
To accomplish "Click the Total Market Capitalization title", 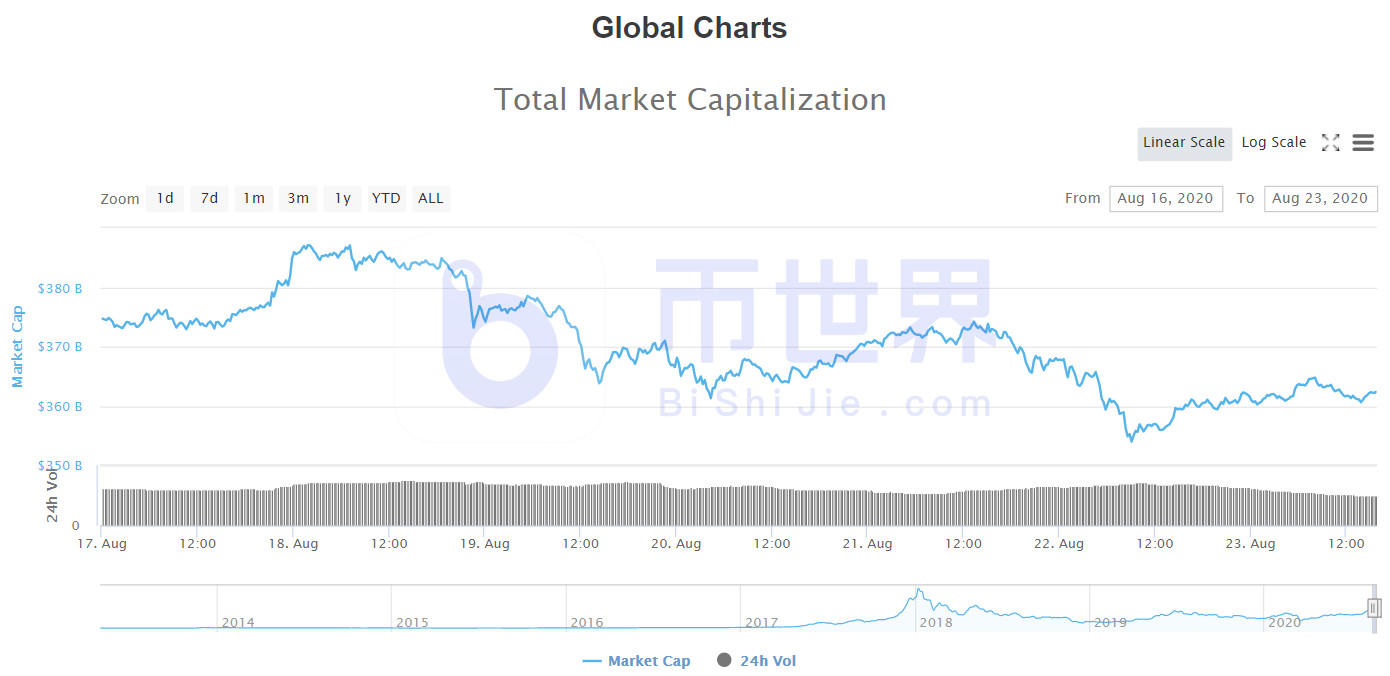I will 689,99.
